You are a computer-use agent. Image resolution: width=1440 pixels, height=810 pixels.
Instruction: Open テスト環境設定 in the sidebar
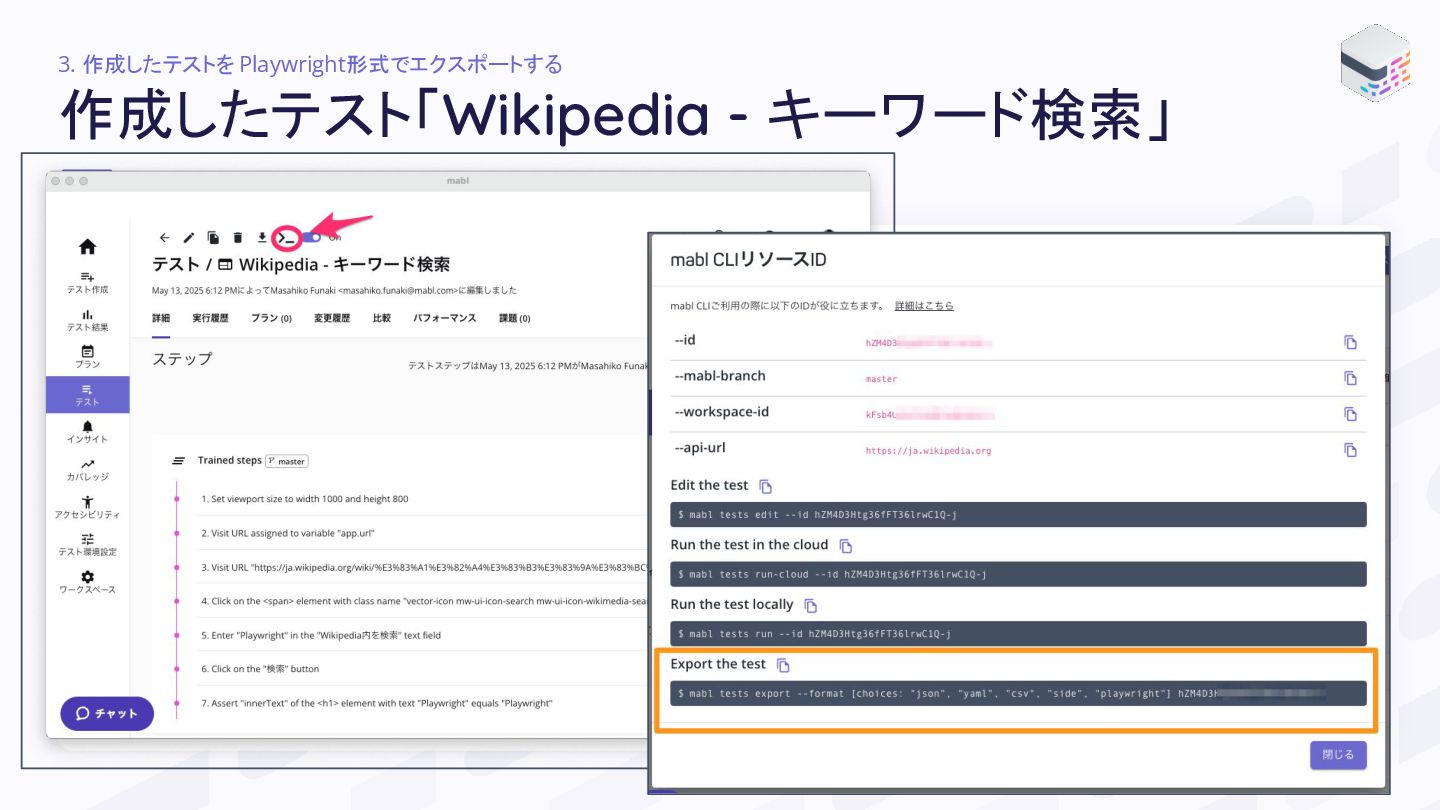pos(88,545)
